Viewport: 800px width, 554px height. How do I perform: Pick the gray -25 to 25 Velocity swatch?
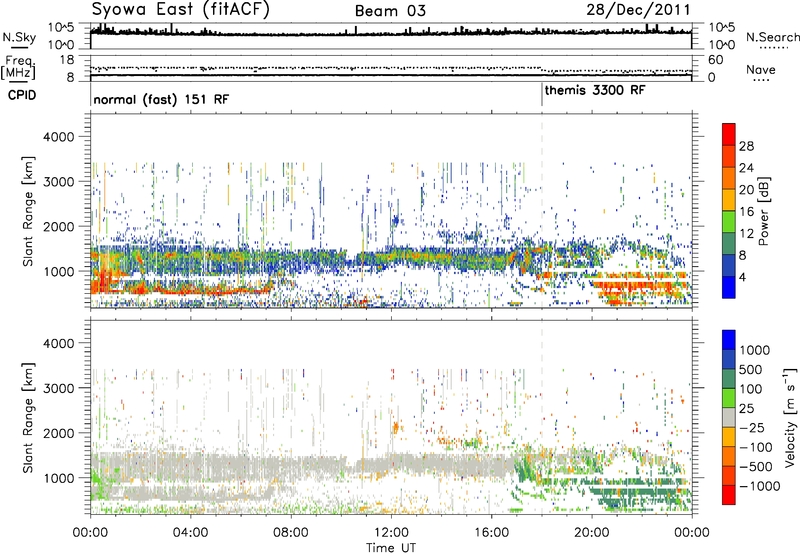pyautogui.click(x=729, y=417)
